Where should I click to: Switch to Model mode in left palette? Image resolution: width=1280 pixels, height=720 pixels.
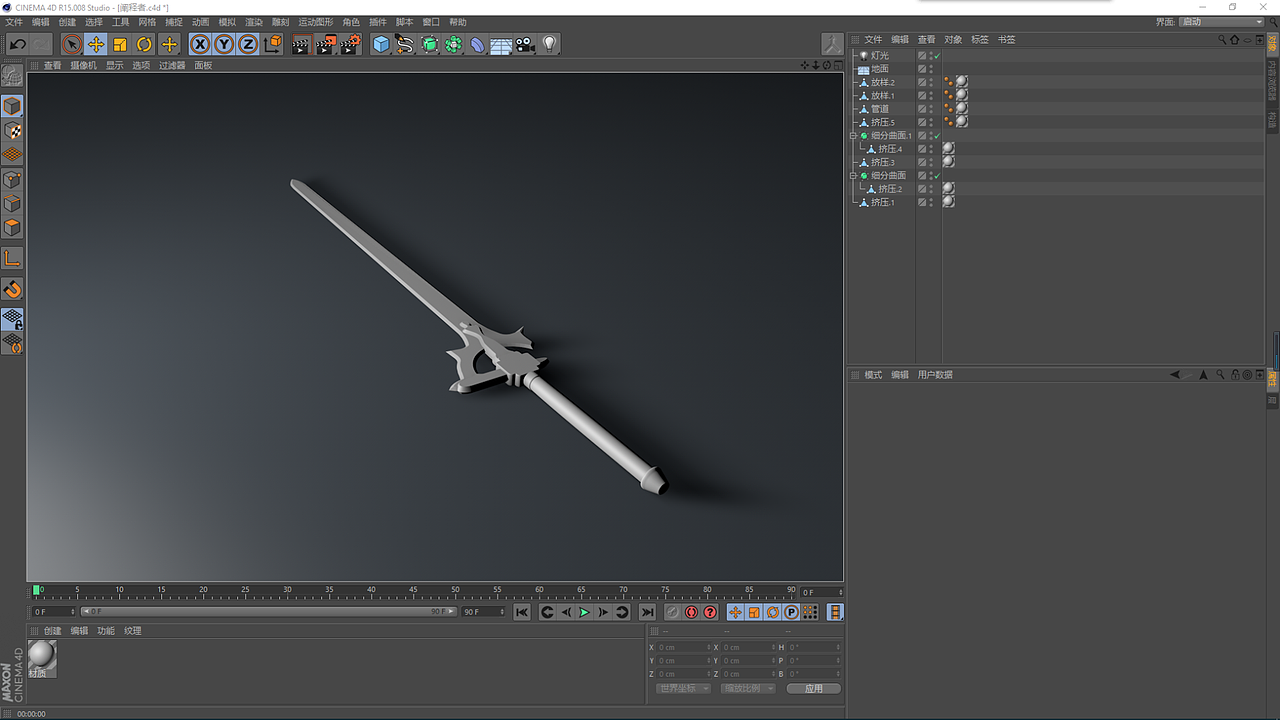click(12, 106)
